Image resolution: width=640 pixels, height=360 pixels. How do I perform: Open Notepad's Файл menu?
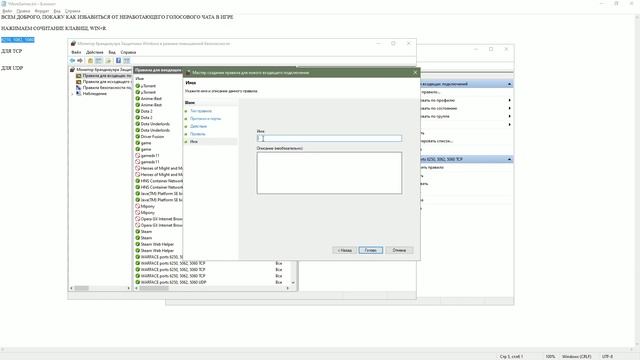(x=7, y=11)
